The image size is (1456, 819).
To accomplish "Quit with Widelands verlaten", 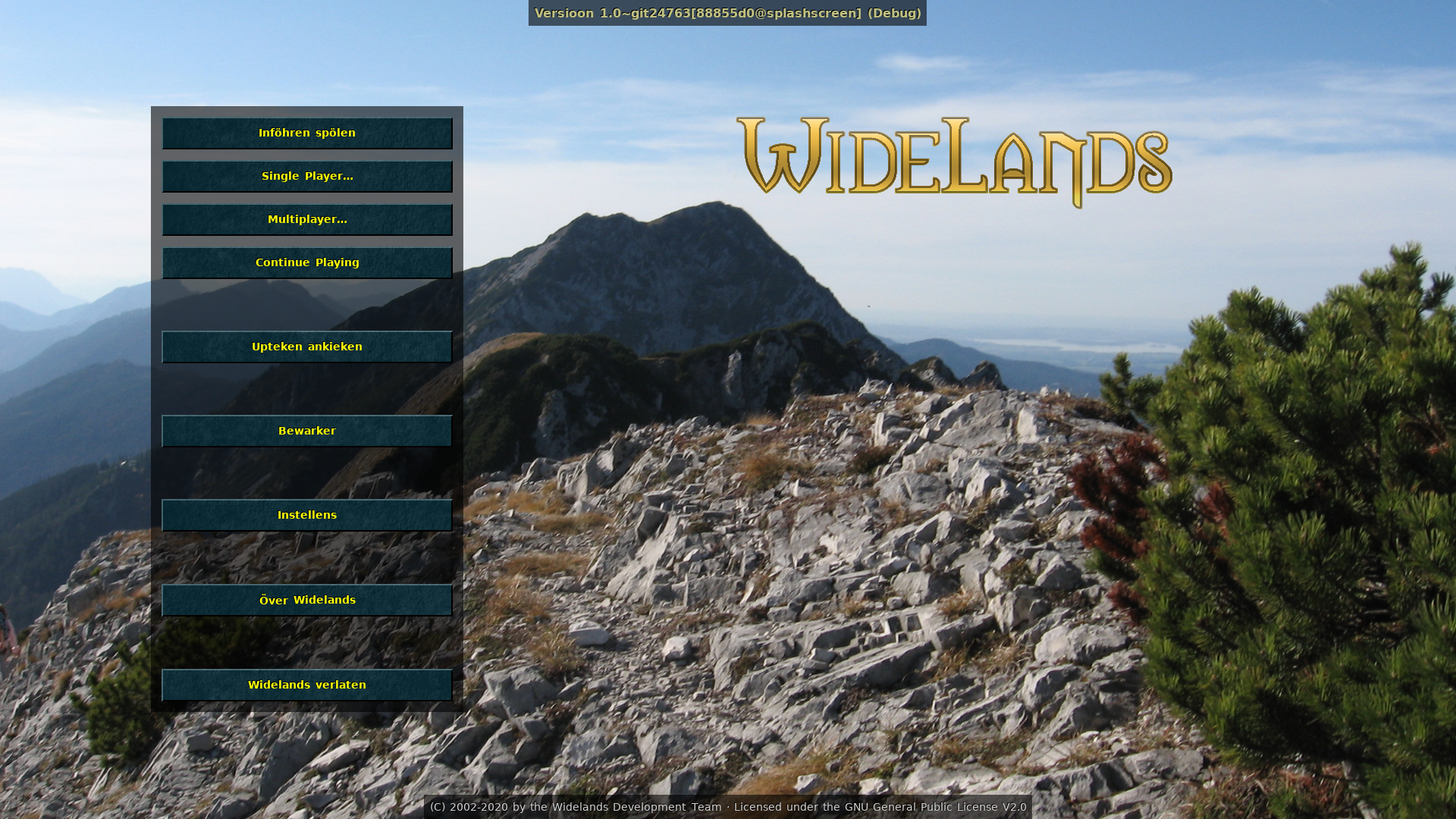I will [307, 686].
